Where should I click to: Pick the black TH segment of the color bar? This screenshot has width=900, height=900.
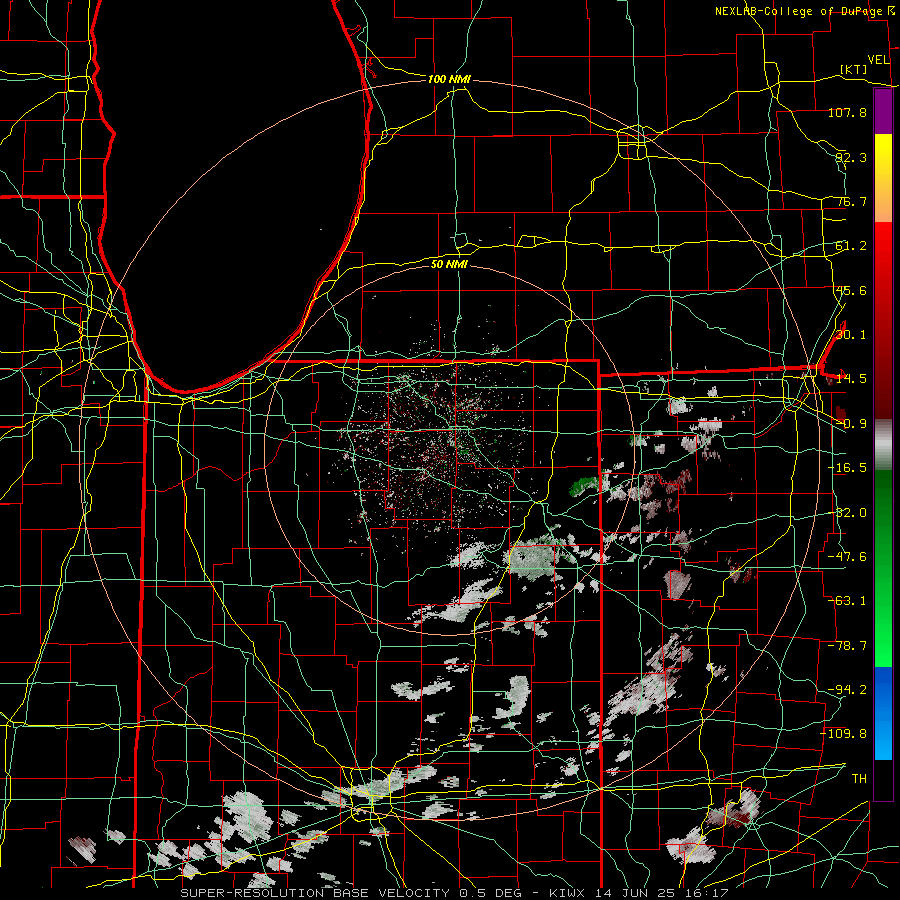click(883, 779)
